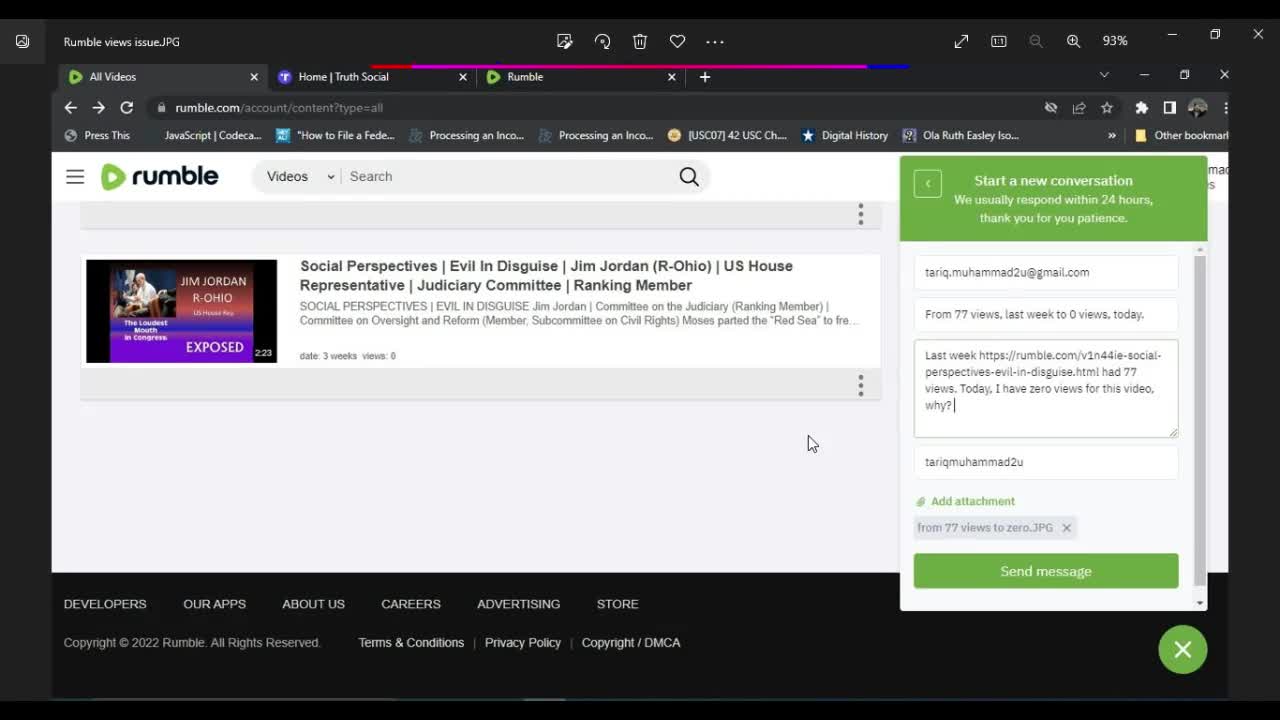1280x720 pixels.
Task: Go forward in the browser
Action: click(x=98, y=107)
